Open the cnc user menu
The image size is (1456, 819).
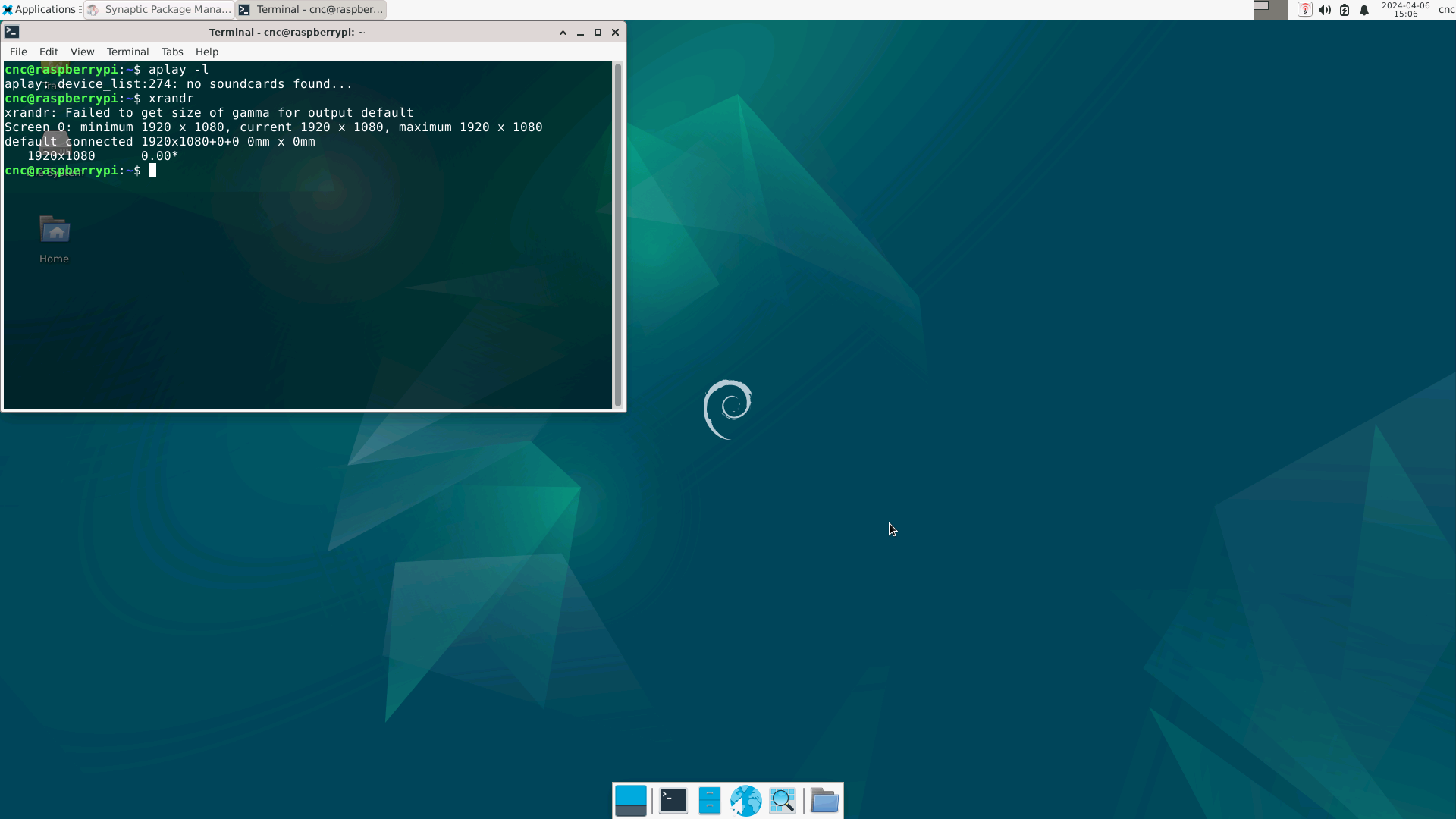1446,10
